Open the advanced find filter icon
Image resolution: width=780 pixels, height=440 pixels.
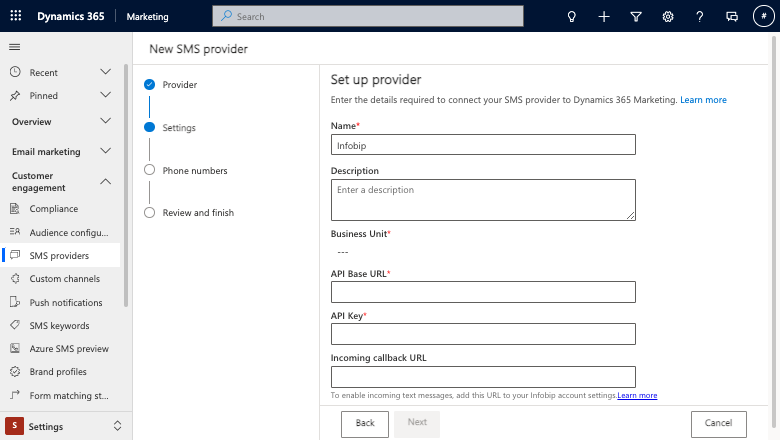coord(636,16)
